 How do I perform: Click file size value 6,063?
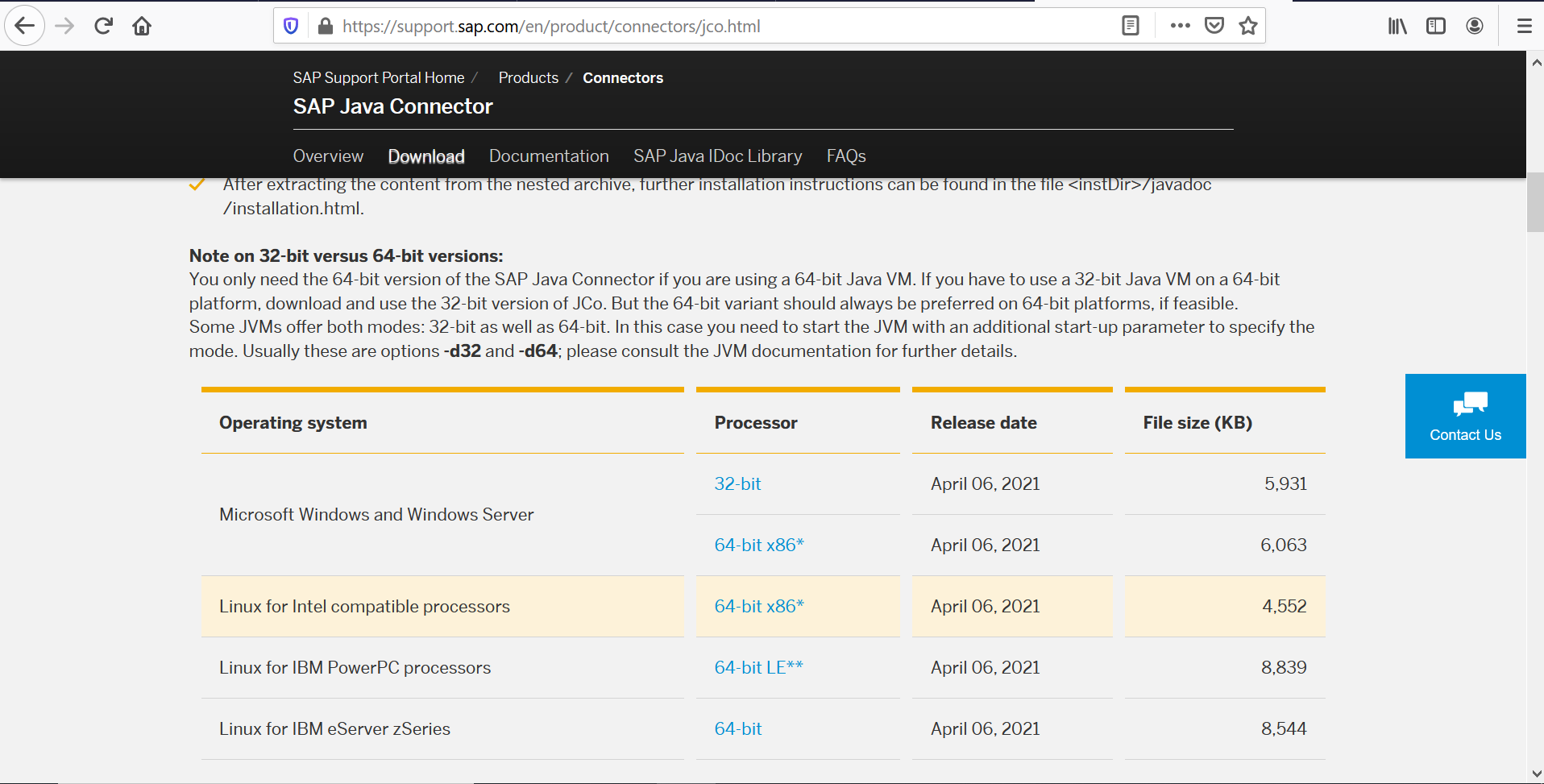tap(1284, 545)
